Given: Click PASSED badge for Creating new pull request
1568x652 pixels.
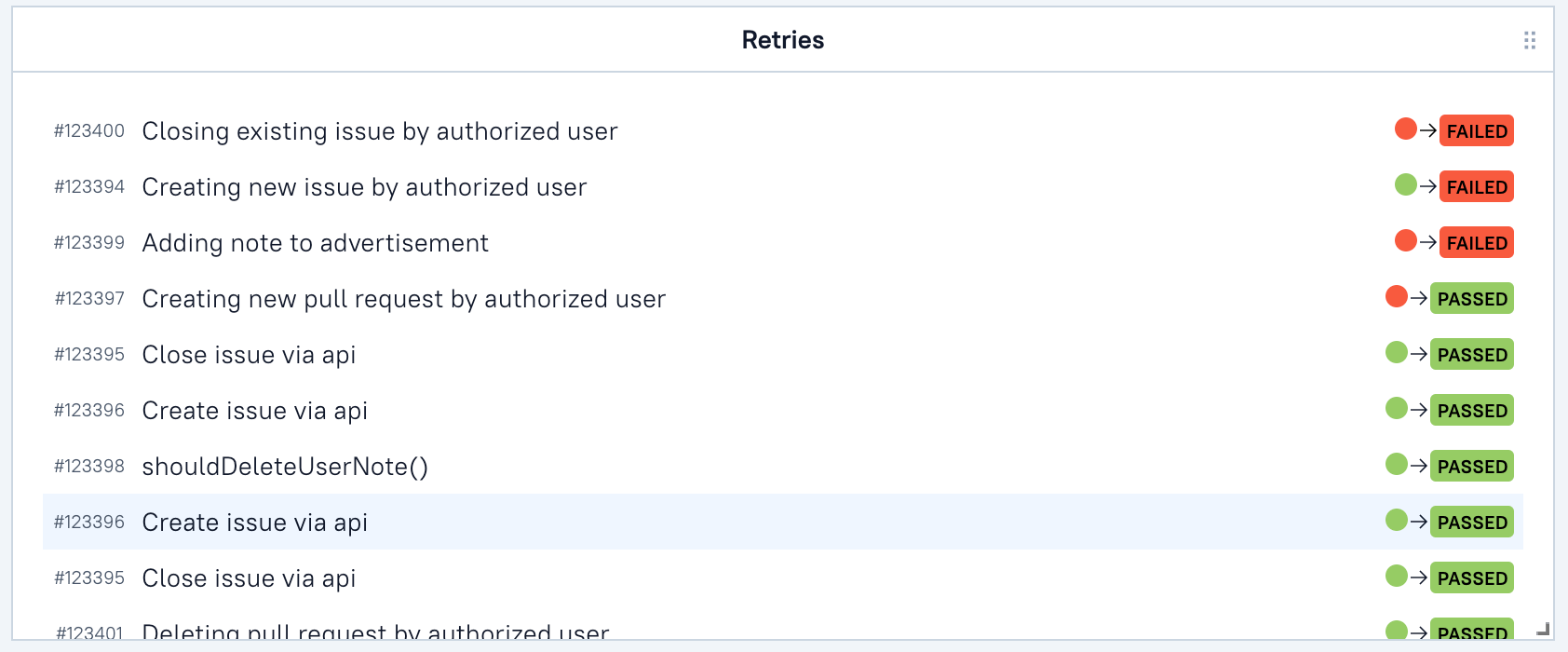Looking at the screenshot, I should tap(1471, 299).
